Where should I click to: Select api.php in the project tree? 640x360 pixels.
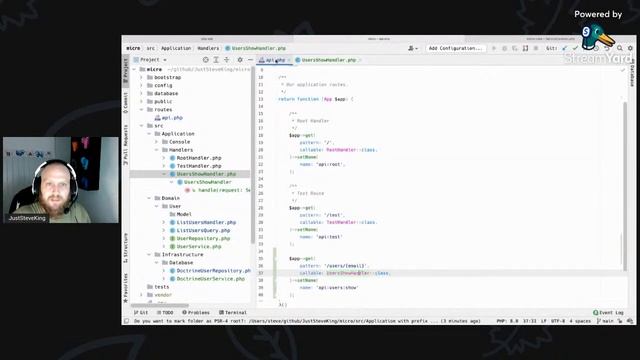coord(168,118)
